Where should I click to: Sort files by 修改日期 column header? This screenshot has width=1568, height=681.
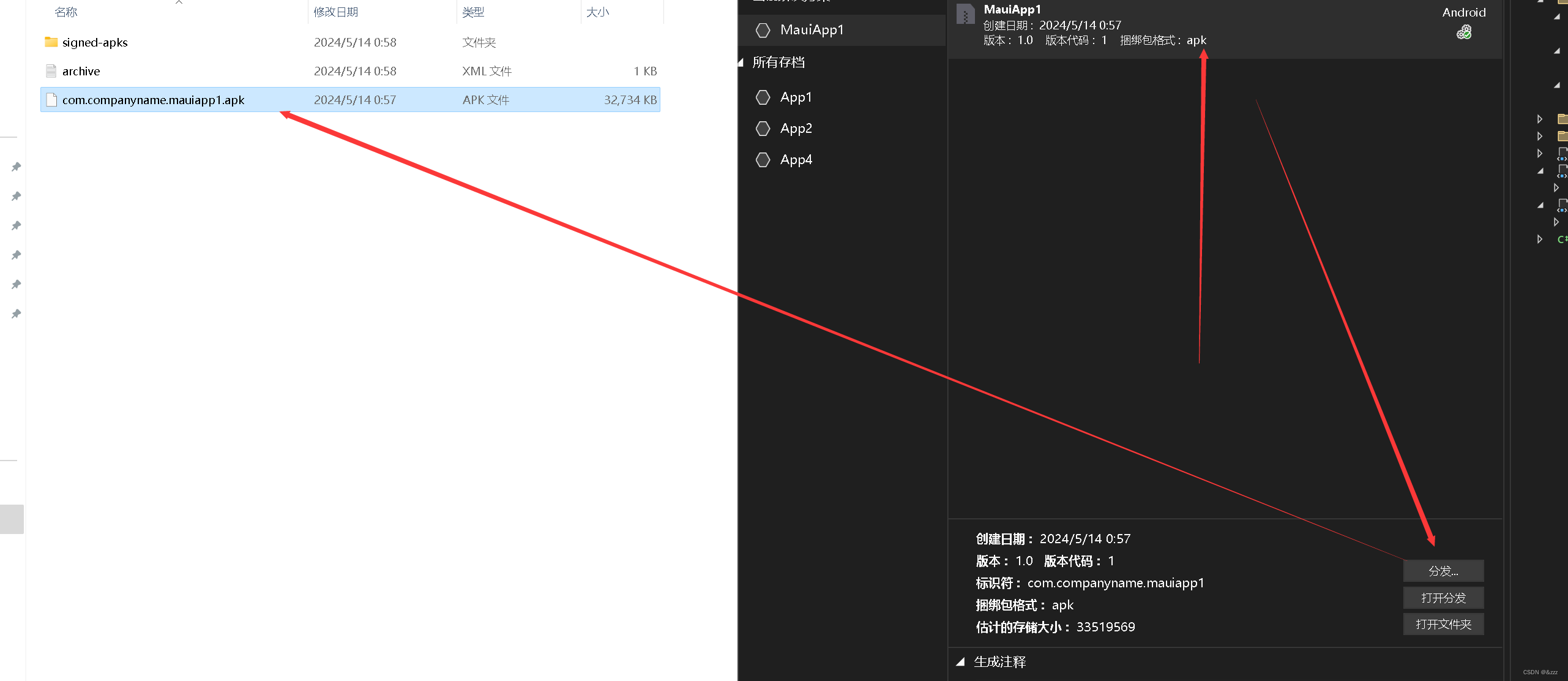[x=335, y=12]
